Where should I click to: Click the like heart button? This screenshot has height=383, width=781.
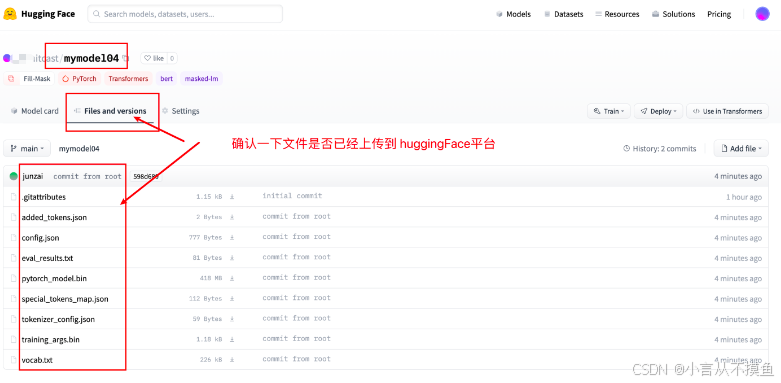tap(154, 58)
